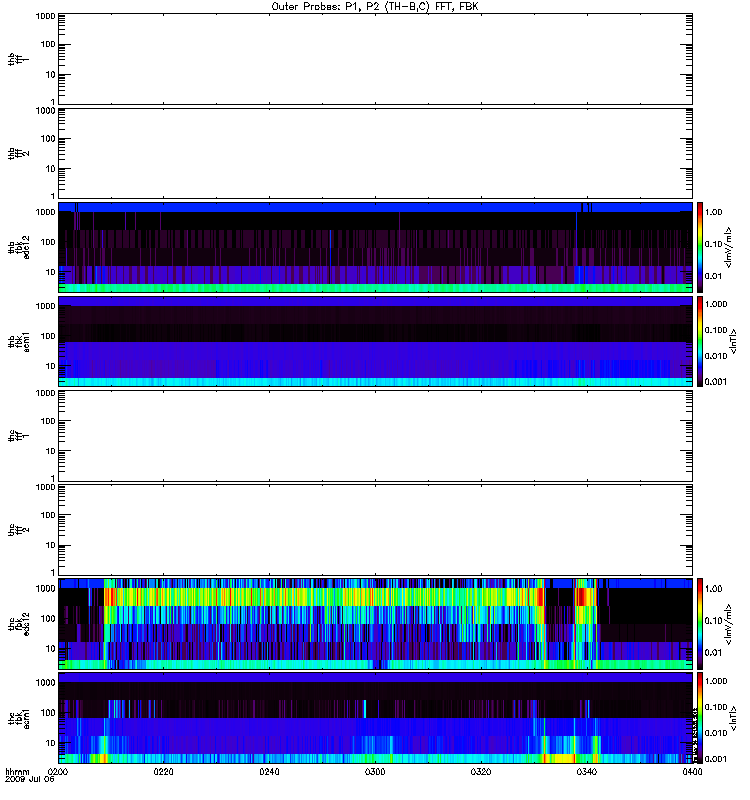
Task: Click the 'thc fbk edc12' y-axis label
Action: (x=19, y=624)
